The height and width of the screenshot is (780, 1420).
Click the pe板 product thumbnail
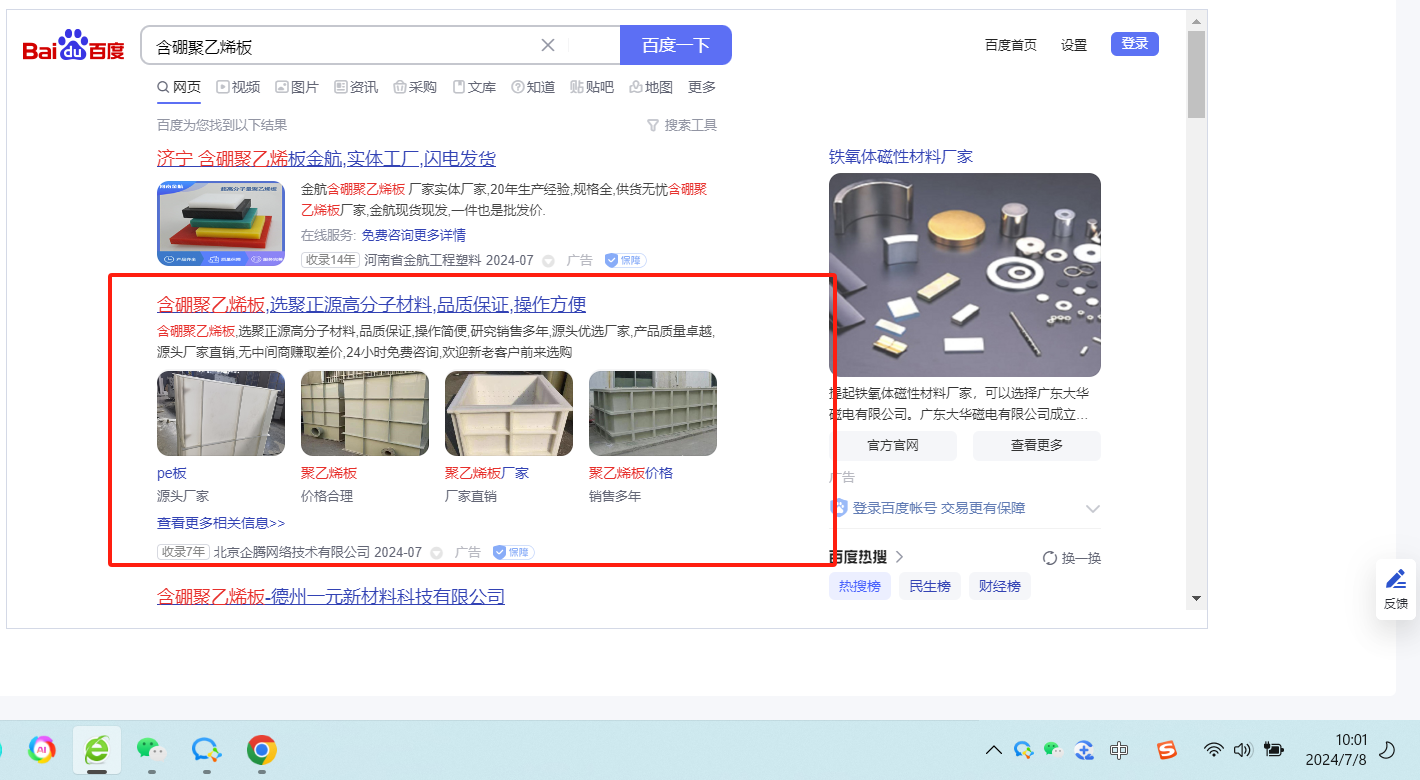click(x=221, y=413)
